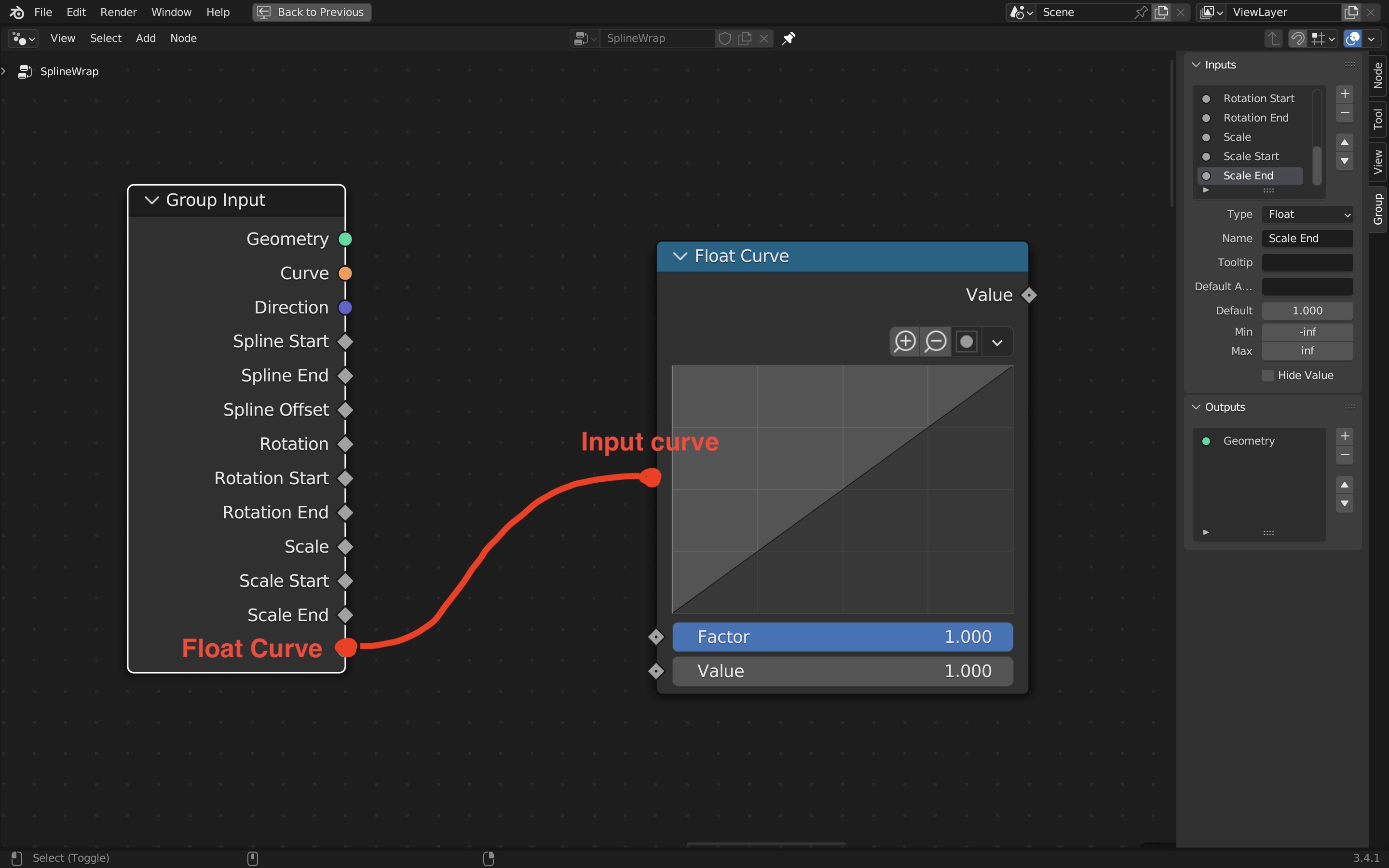
Task: Open the overlays options arrow
Action: point(1371,39)
